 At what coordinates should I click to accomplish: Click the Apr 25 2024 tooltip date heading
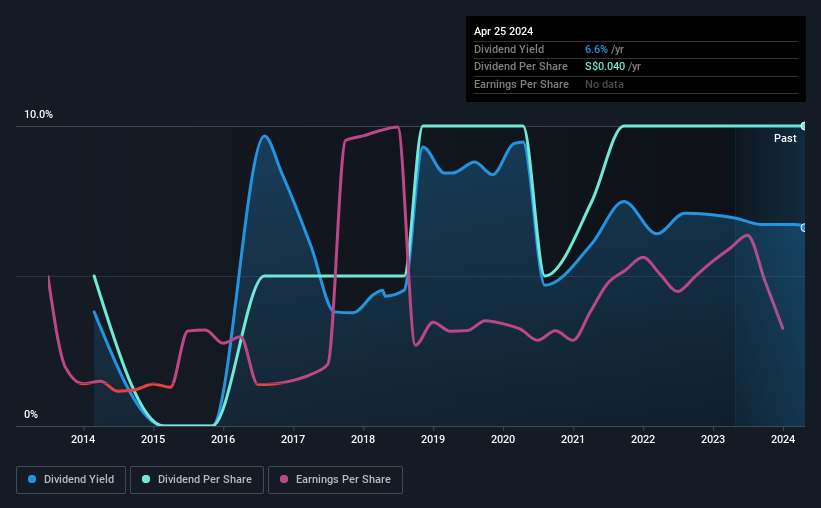503,31
